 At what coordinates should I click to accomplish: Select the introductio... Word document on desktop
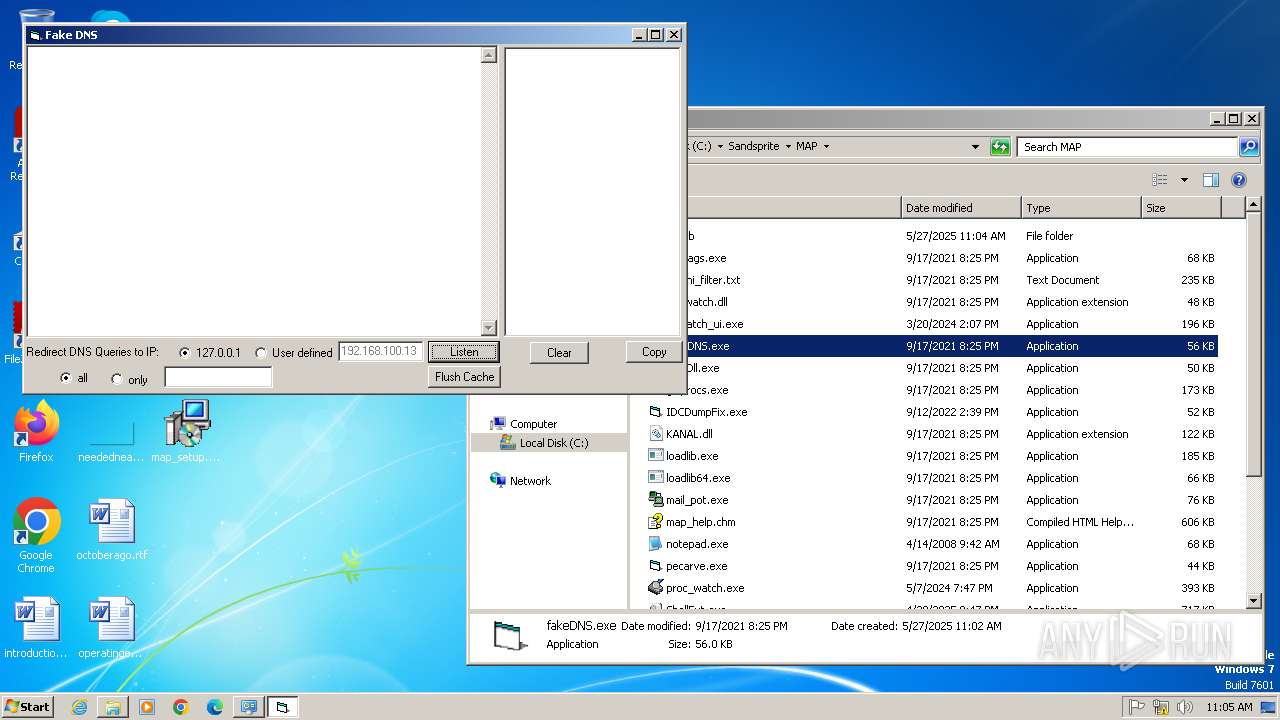(36, 629)
